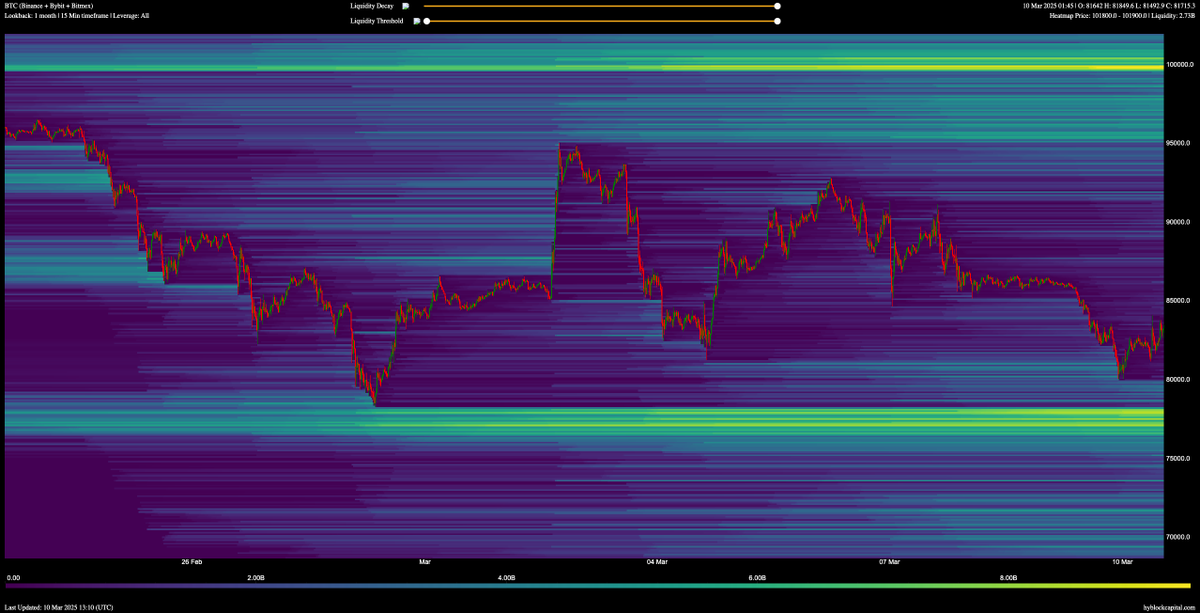Image resolution: width=1200 pixels, height=613 pixels.
Task: Click the 'Lookback: 1 month' settings line
Action: click(77, 16)
